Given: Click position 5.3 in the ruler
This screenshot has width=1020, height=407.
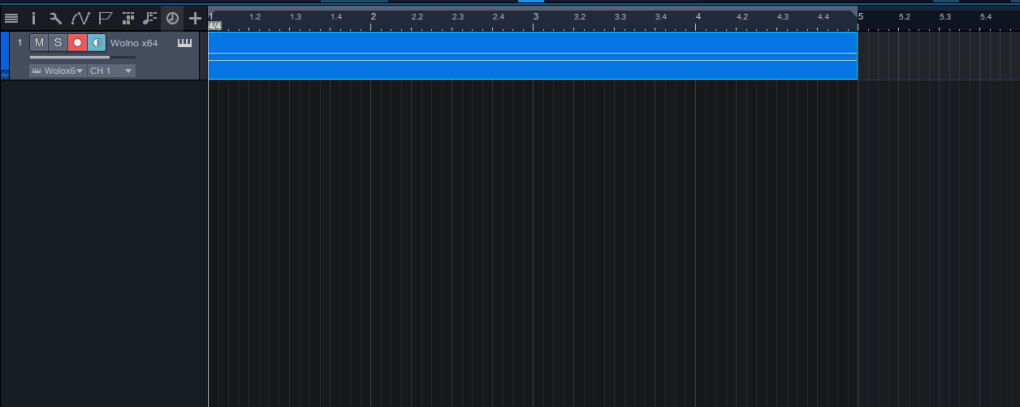Looking at the screenshot, I should pos(945,17).
